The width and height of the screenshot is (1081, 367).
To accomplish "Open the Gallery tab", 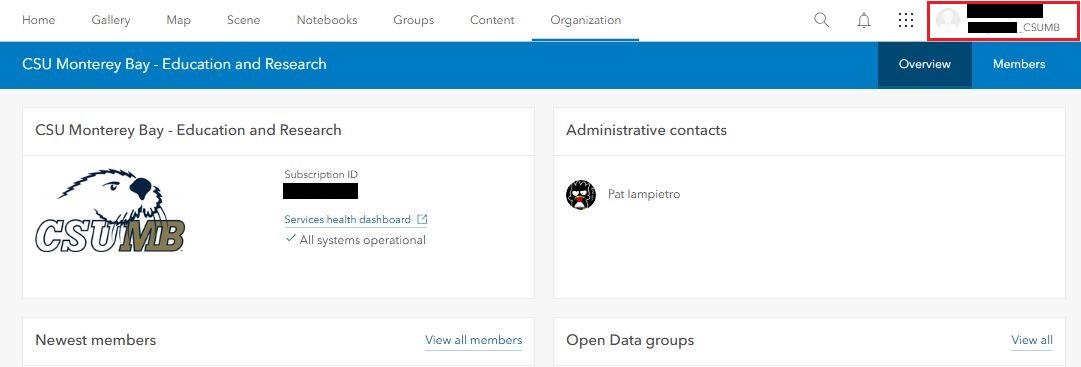I will coord(111,20).
